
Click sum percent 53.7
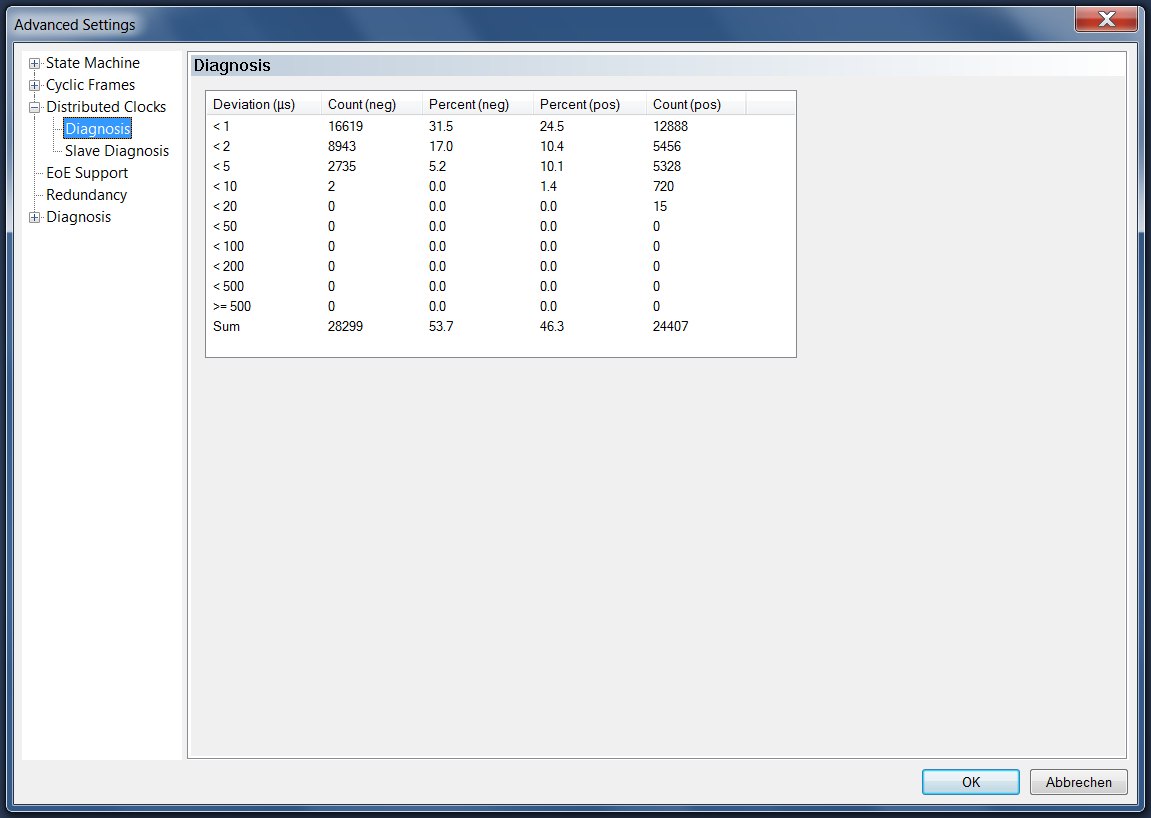pos(441,326)
